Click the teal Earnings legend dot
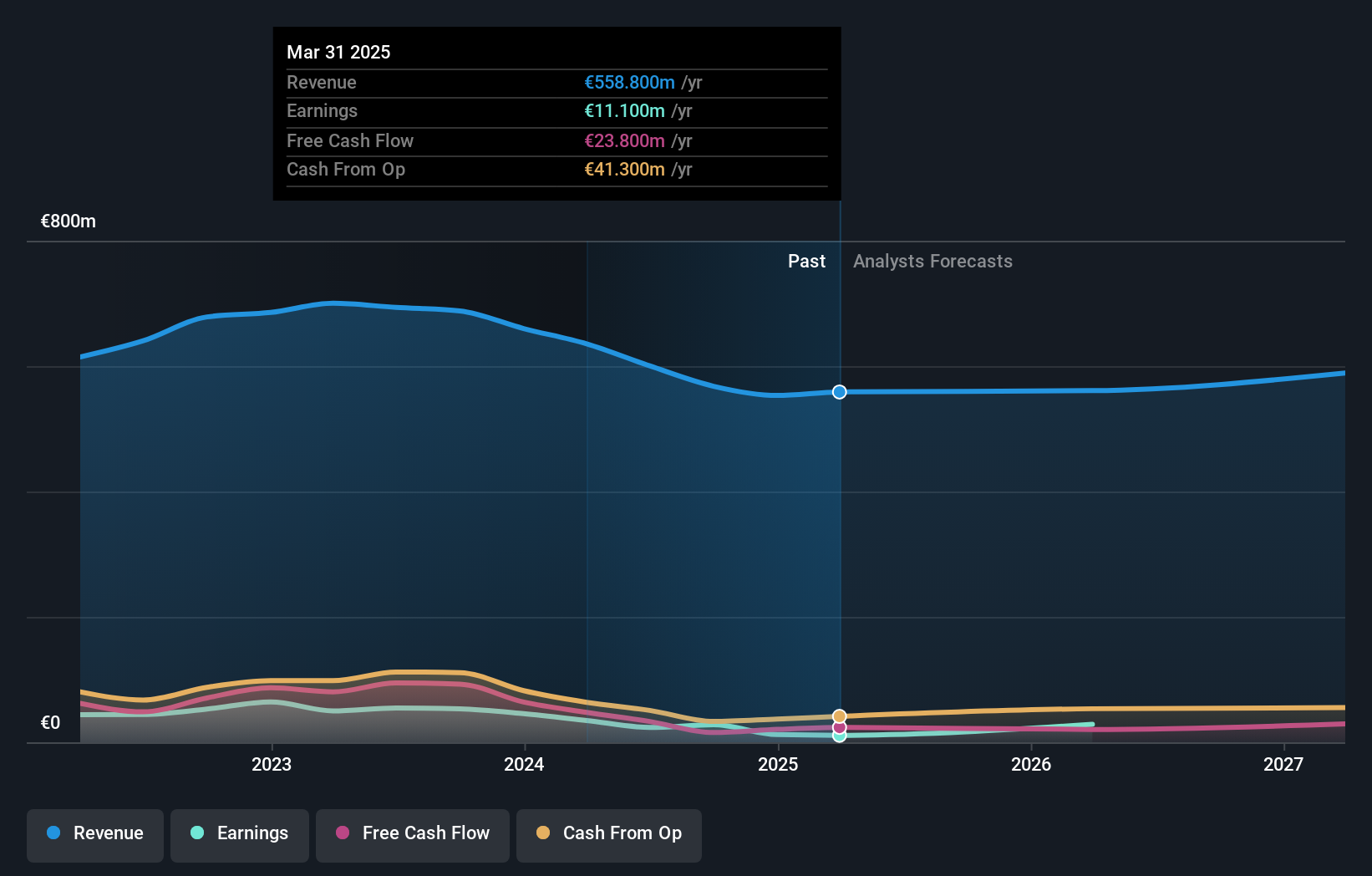 (197, 833)
